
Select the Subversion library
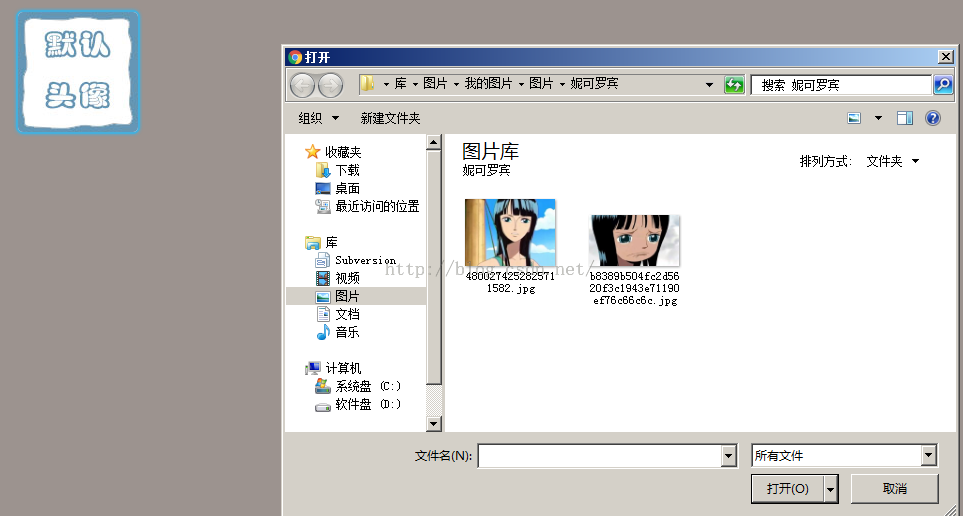[365, 260]
